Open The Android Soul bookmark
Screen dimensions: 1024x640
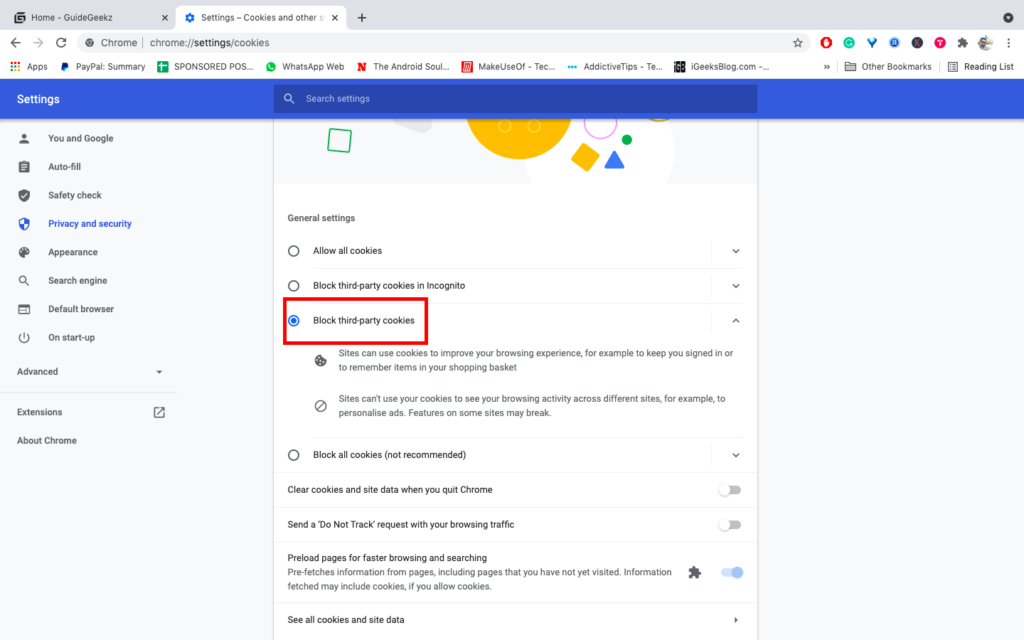(403, 67)
